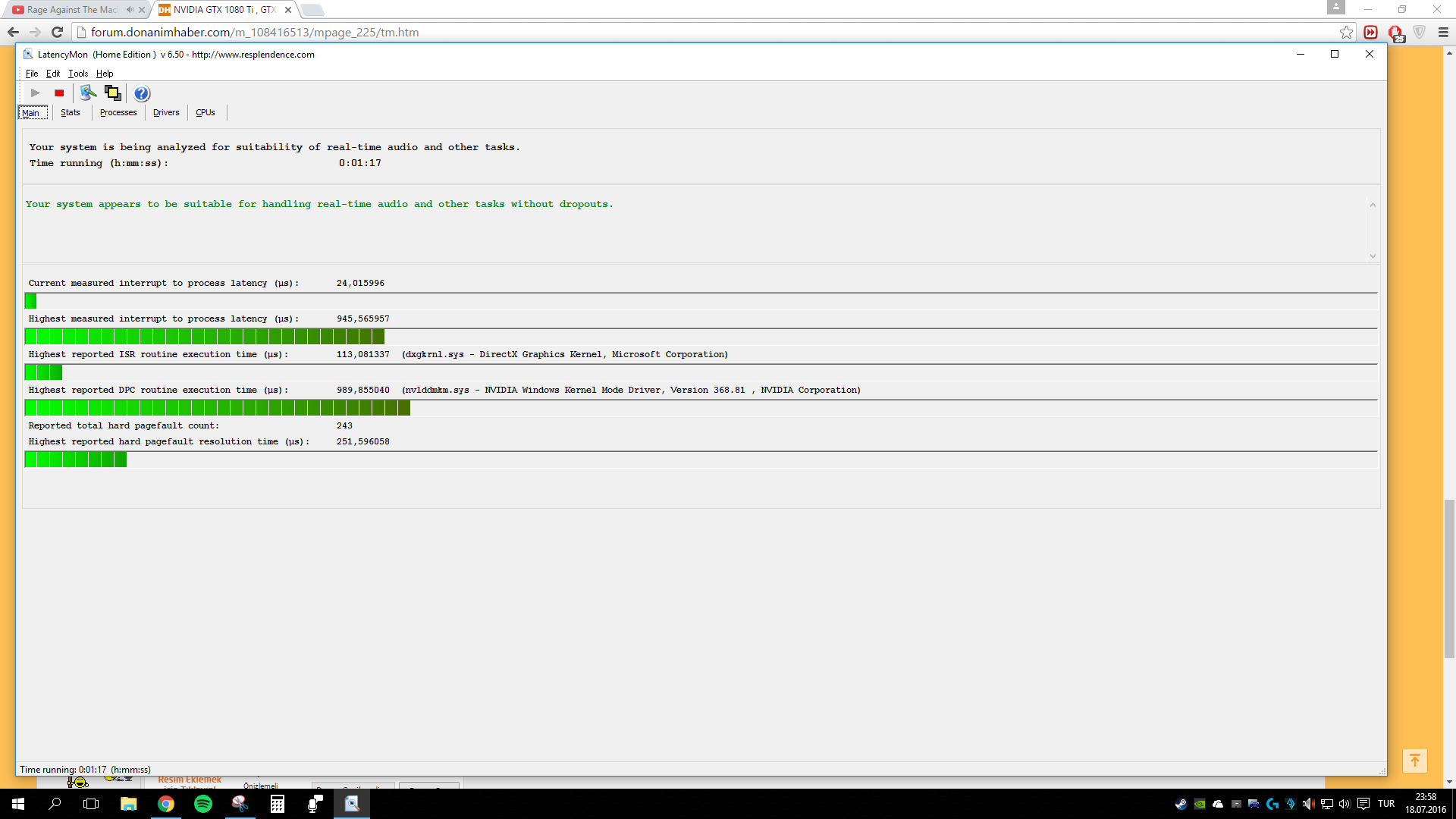Switch to the Stats tab
Image resolution: width=1456 pixels, height=819 pixels.
[x=71, y=112]
